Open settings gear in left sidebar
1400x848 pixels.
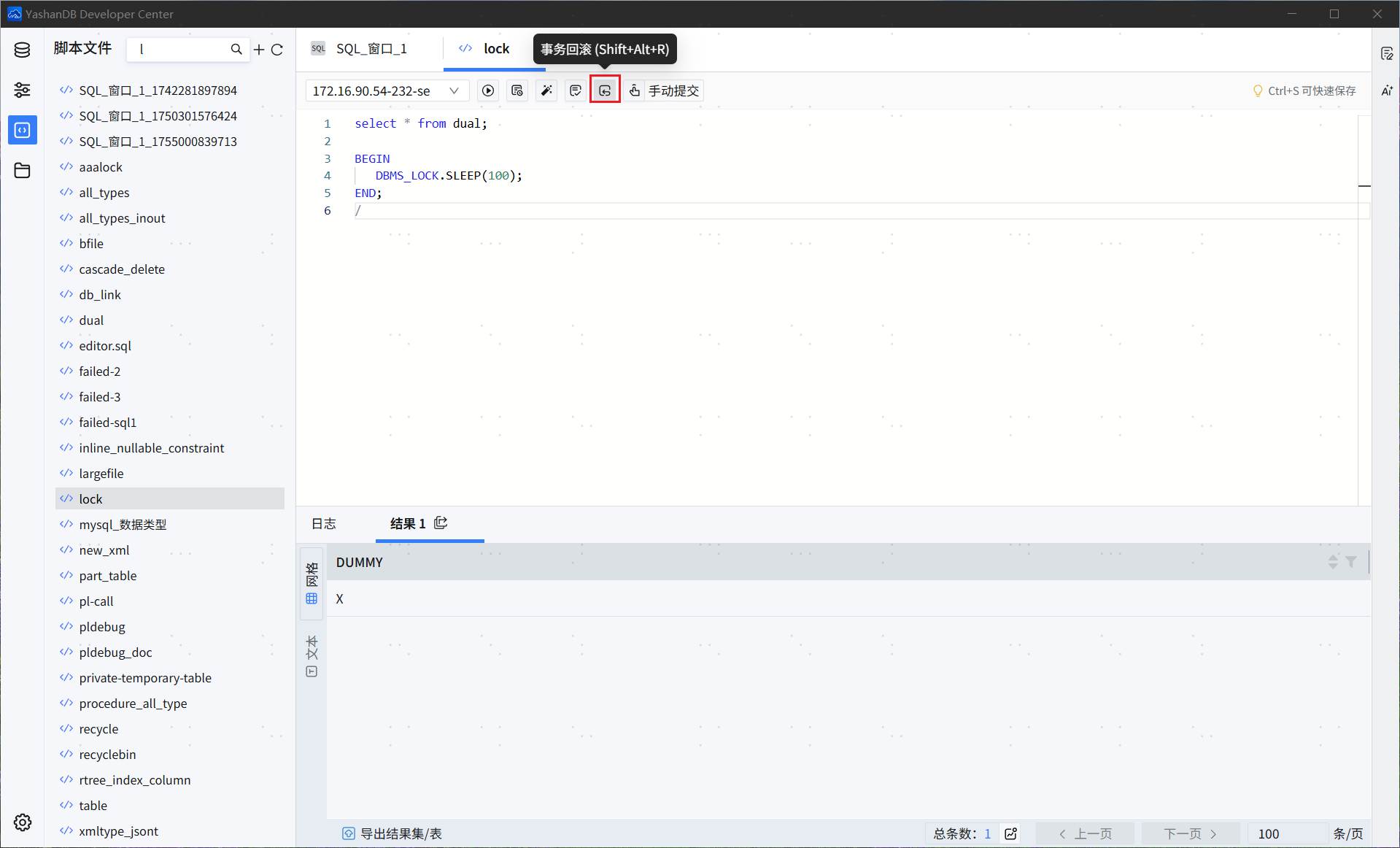(x=22, y=822)
